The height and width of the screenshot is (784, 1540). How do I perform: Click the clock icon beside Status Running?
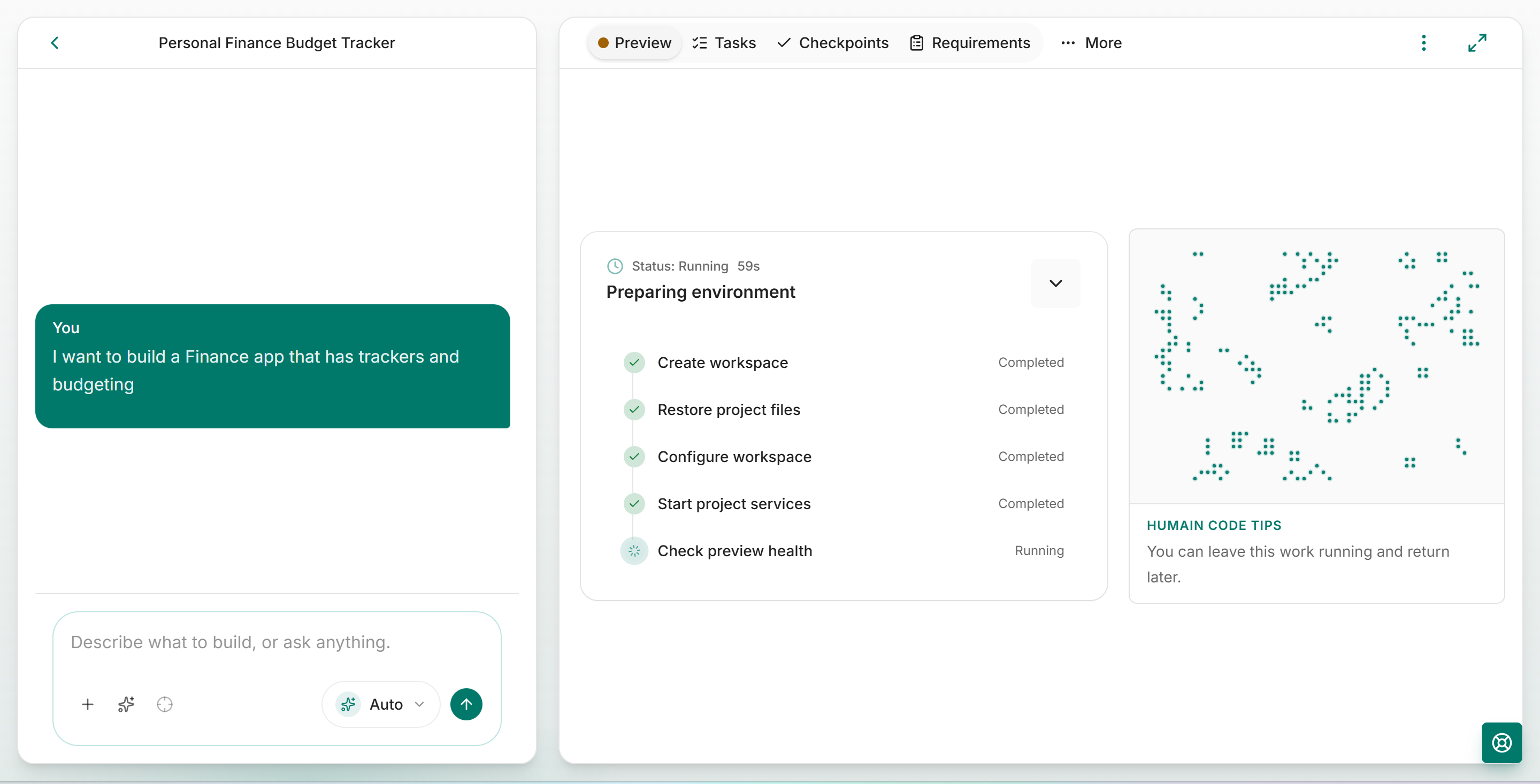(615, 266)
